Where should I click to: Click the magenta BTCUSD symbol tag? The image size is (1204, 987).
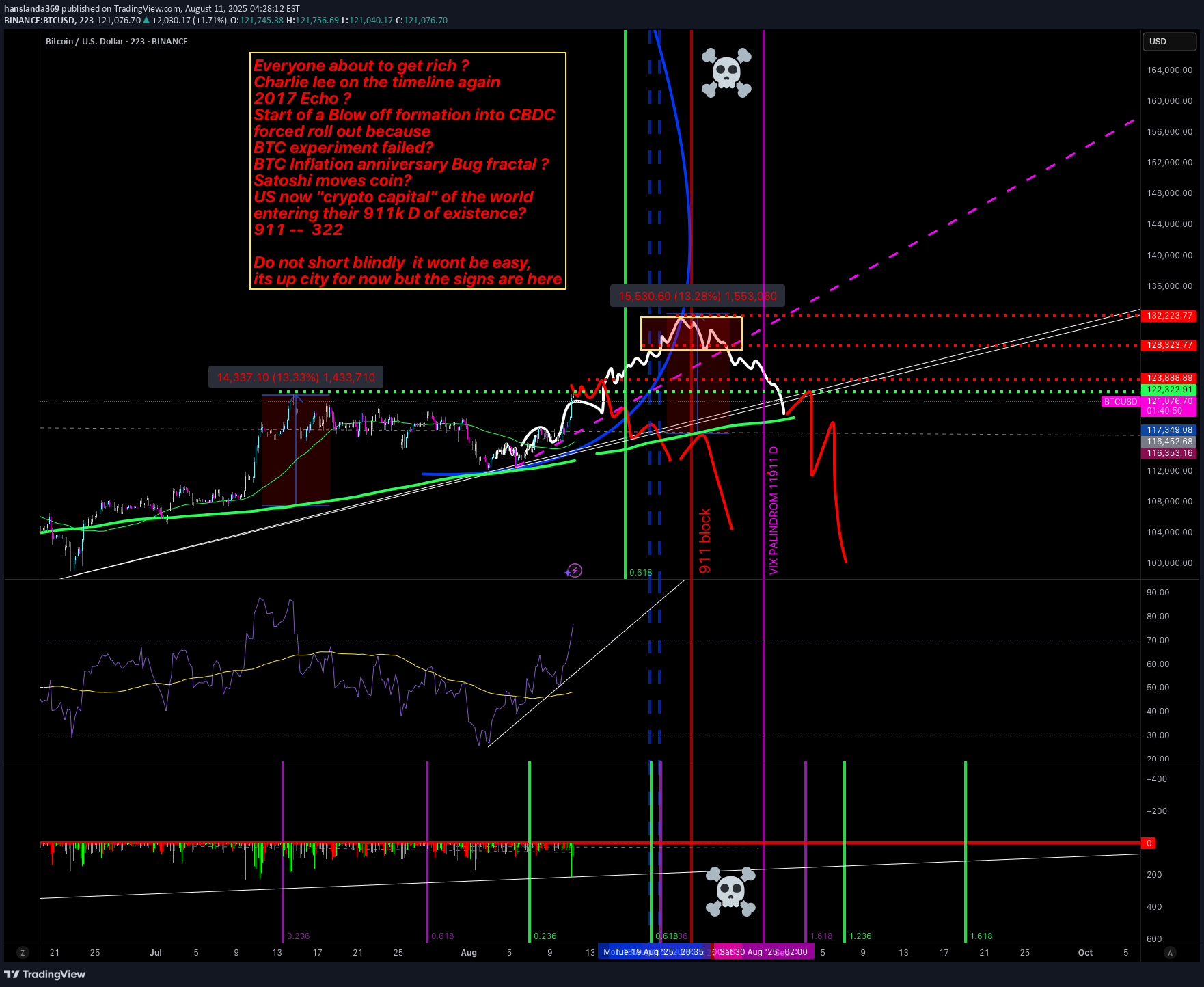pos(1121,402)
